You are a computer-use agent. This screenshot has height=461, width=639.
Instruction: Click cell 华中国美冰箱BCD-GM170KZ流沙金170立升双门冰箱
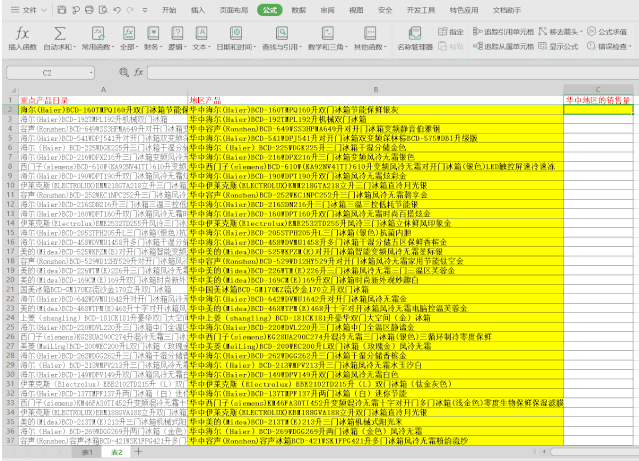(375, 289)
